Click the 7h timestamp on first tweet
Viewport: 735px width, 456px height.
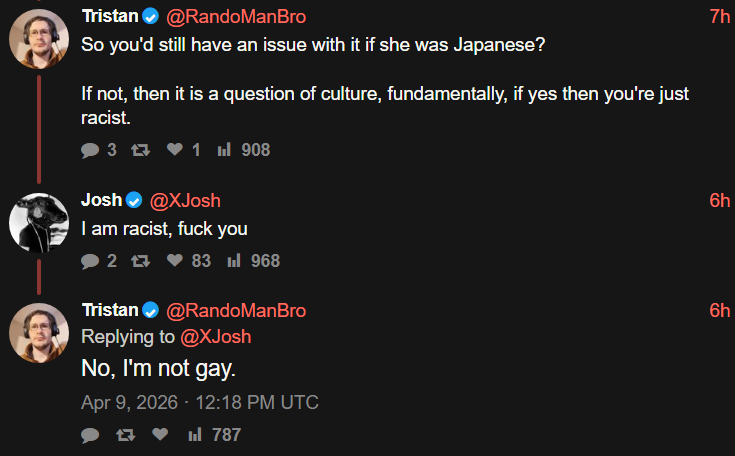point(719,17)
